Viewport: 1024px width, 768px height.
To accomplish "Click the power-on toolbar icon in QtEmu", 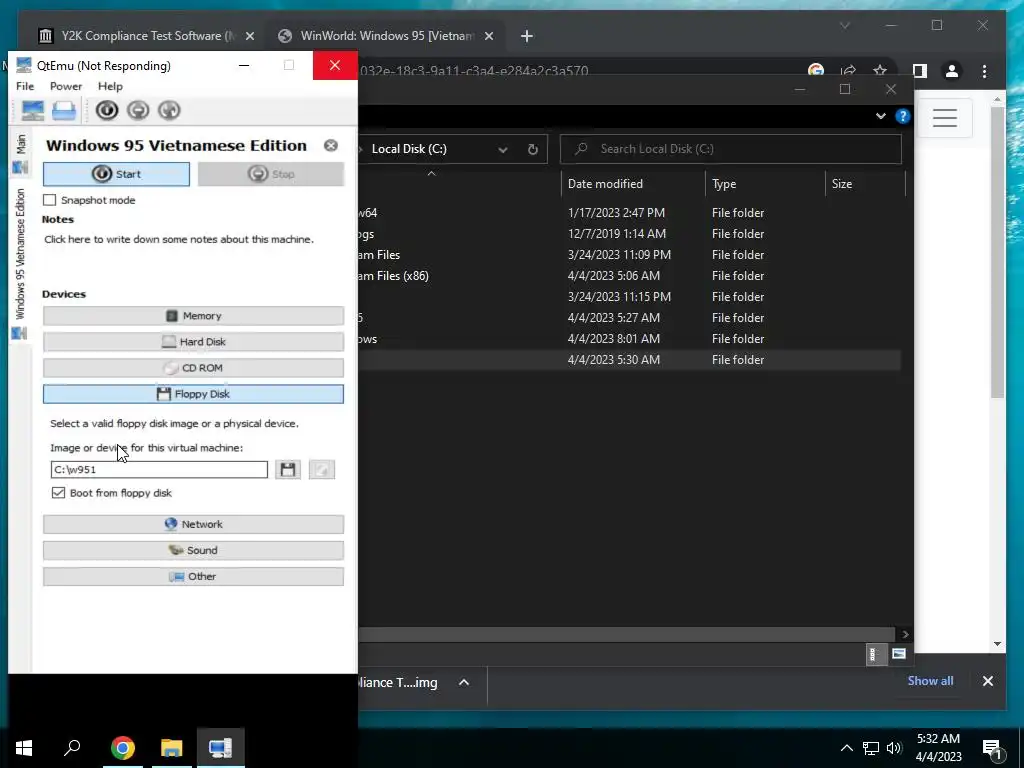I will tap(107, 110).
